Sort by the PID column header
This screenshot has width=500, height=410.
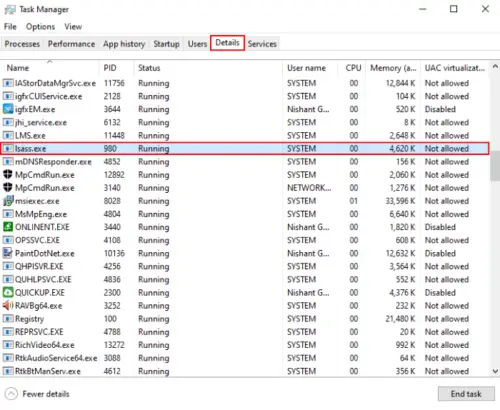(x=110, y=68)
